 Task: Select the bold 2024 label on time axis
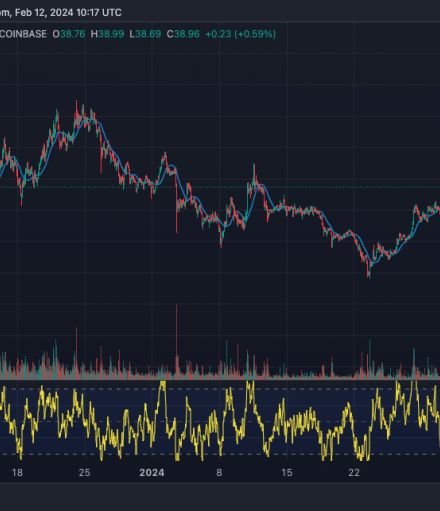click(152, 472)
